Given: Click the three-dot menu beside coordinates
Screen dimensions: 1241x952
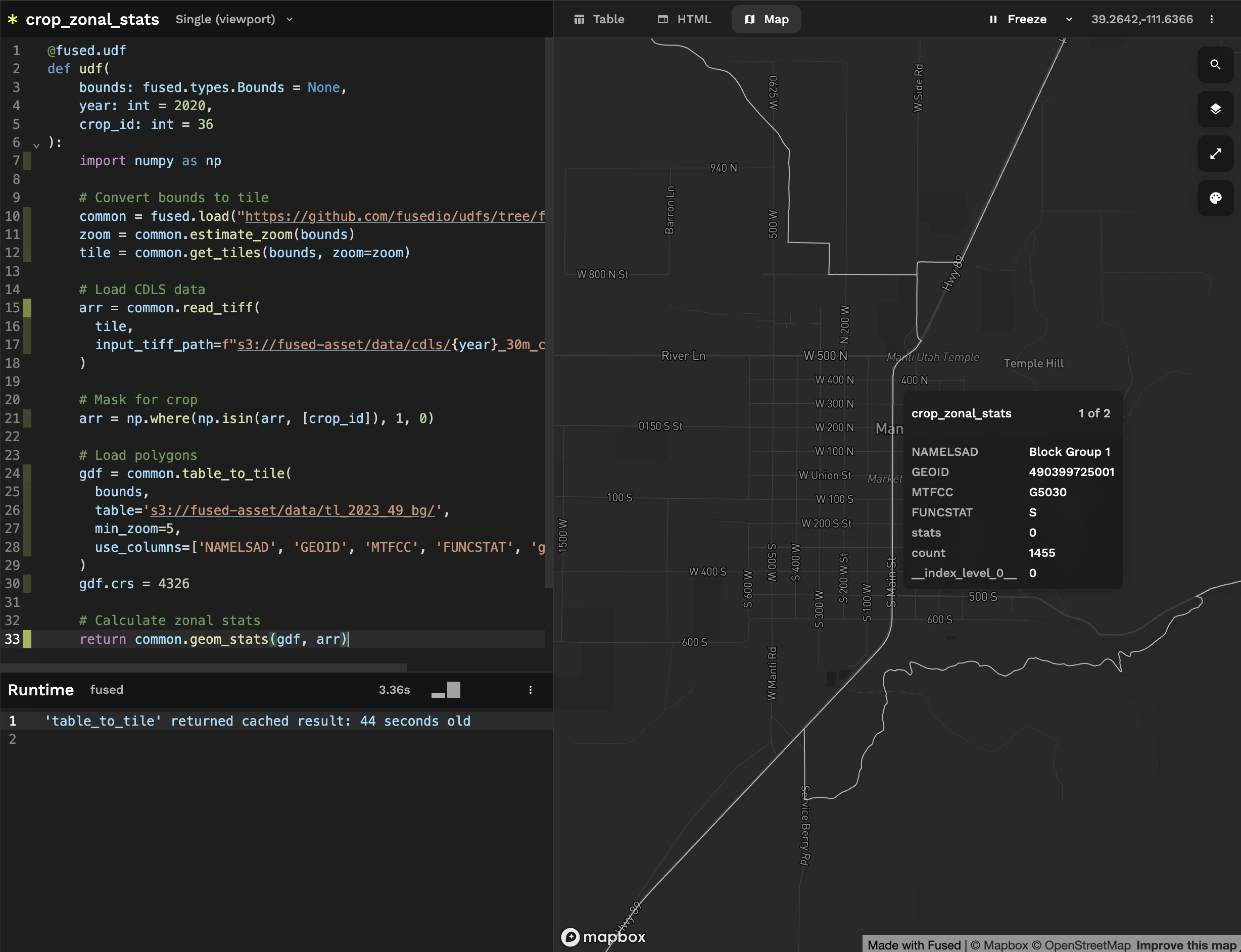Looking at the screenshot, I should (1212, 19).
